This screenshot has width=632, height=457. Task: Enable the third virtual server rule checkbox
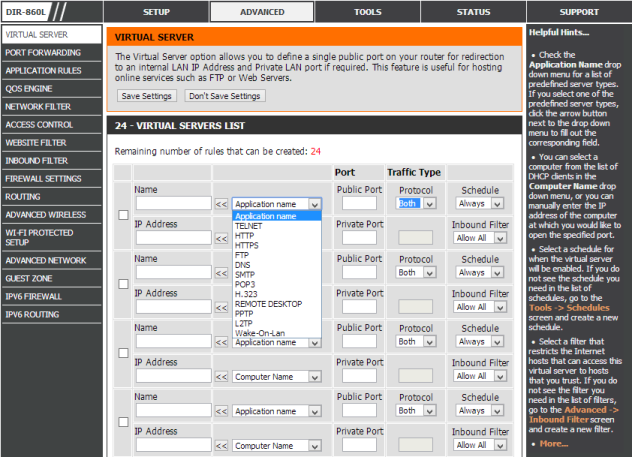point(123,353)
